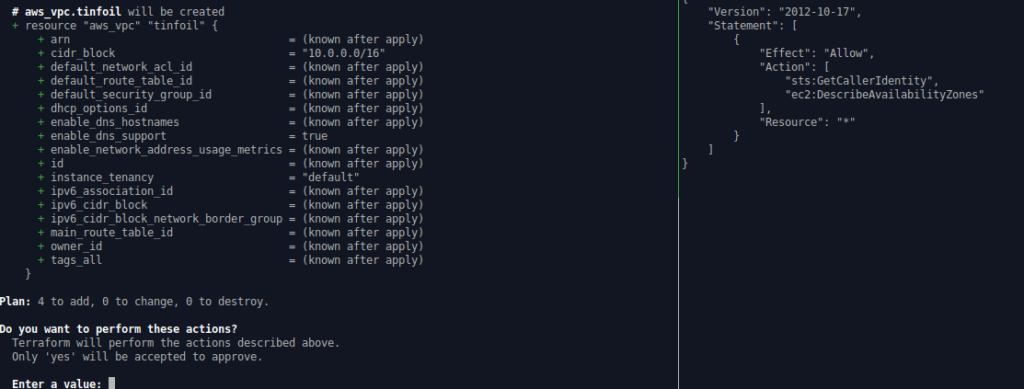Screen dimensions: 1024x389
Task: Click the vertical divider between the panes
Action: coord(679,194)
